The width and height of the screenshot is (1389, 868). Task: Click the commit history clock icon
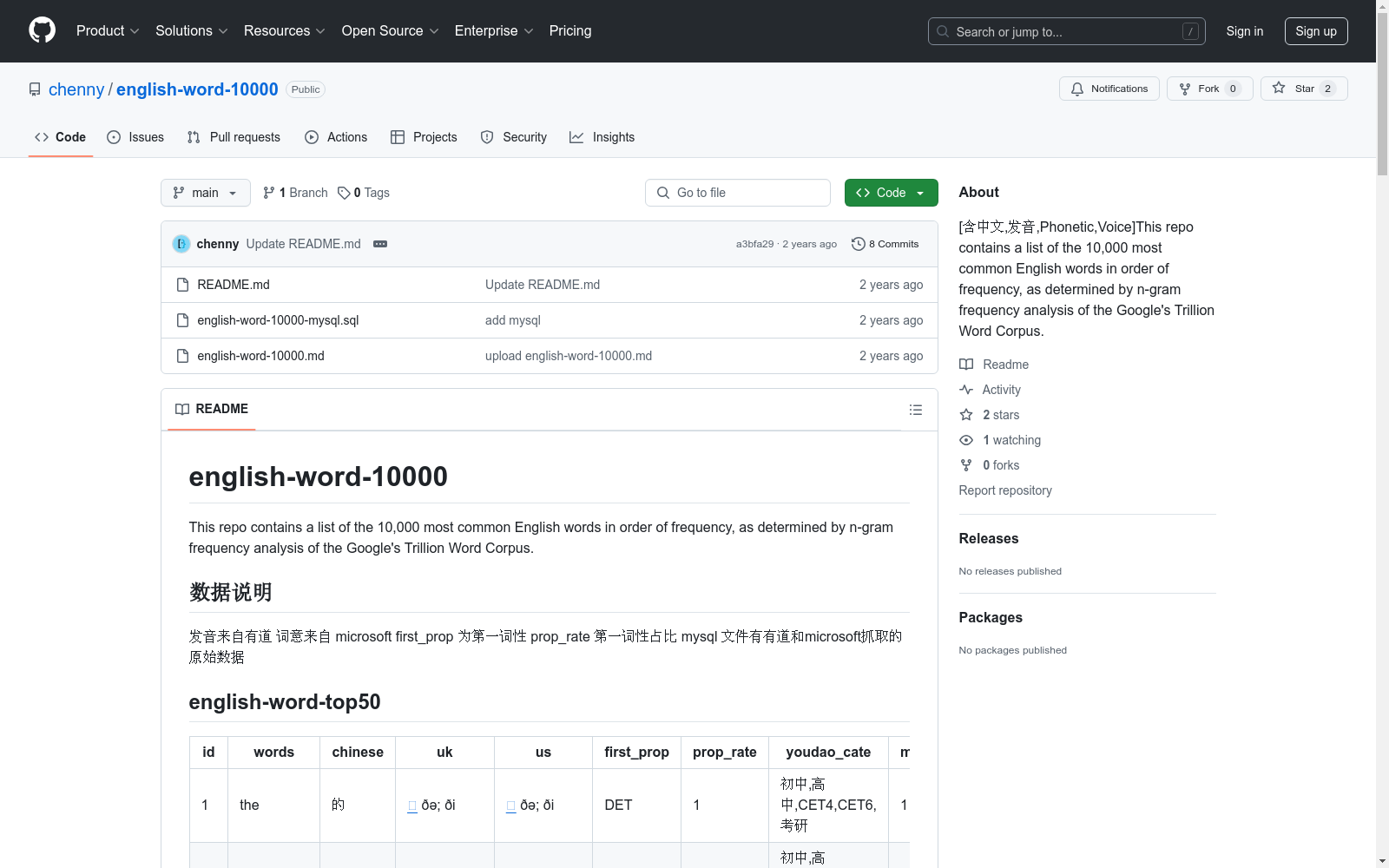click(x=859, y=244)
